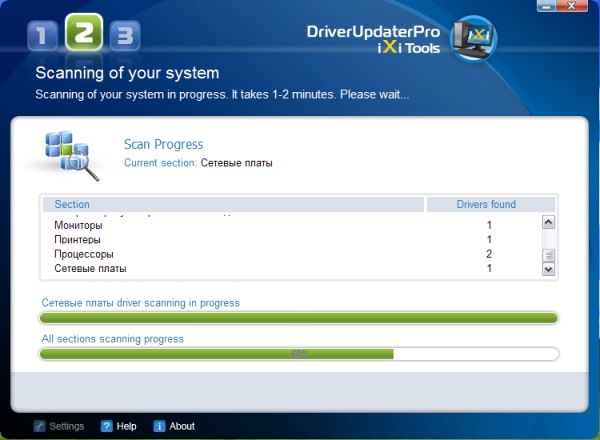Screen dimensions: 600x440
Task: Click the Scan Progress magnifier icon
Action: [71, 155]
